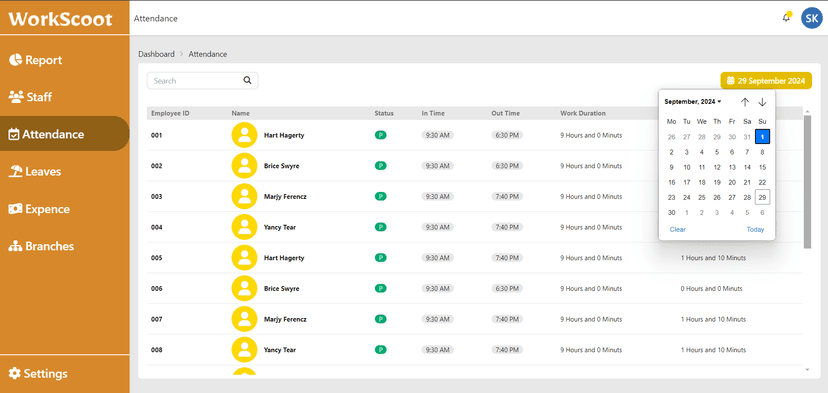Viewport: 828px width, 393px height.
Task: Click the Attendance breadcrumb text
Action: pos(208,54)
